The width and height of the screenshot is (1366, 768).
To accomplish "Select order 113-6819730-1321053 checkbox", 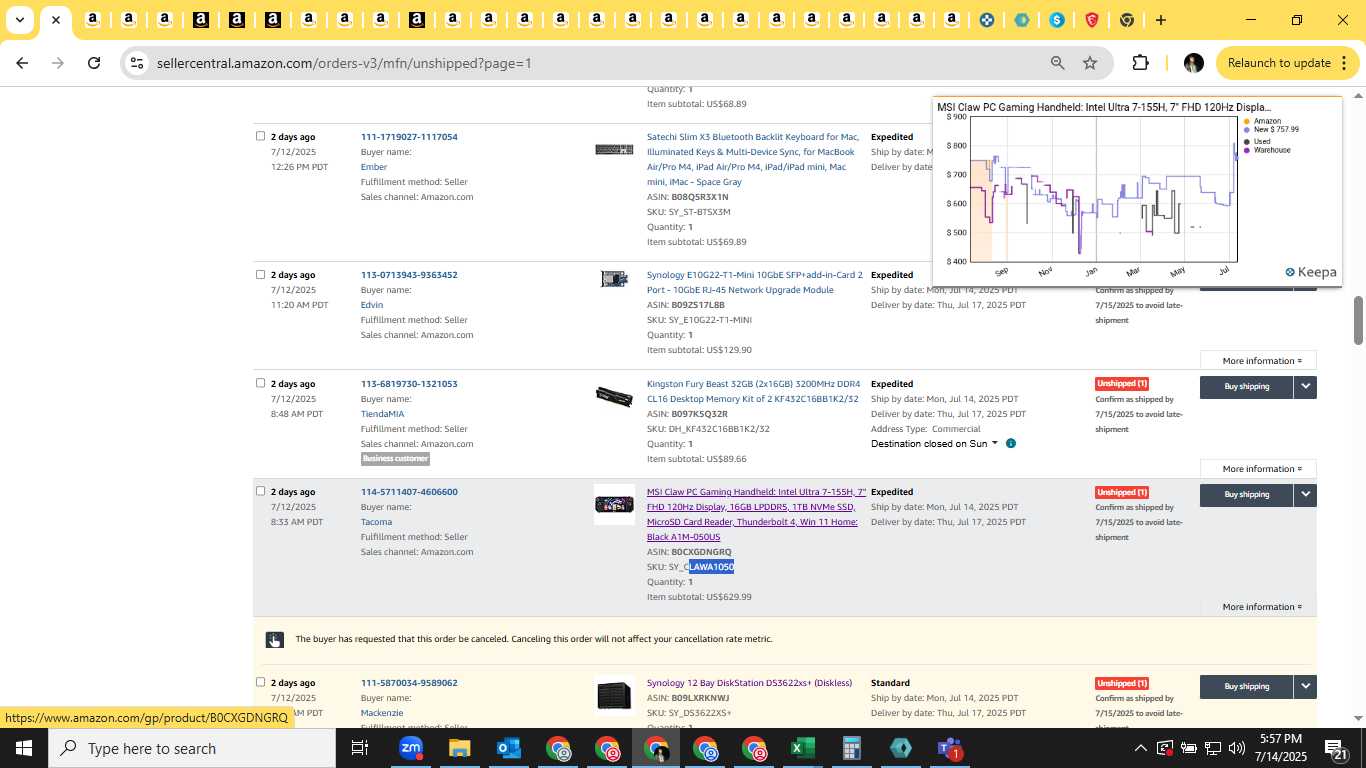I will [260, 383].
